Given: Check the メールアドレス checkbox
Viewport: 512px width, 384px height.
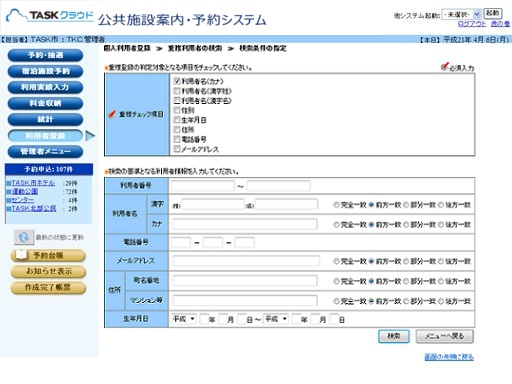Looking at the screenshot, I should pos(177,149).
